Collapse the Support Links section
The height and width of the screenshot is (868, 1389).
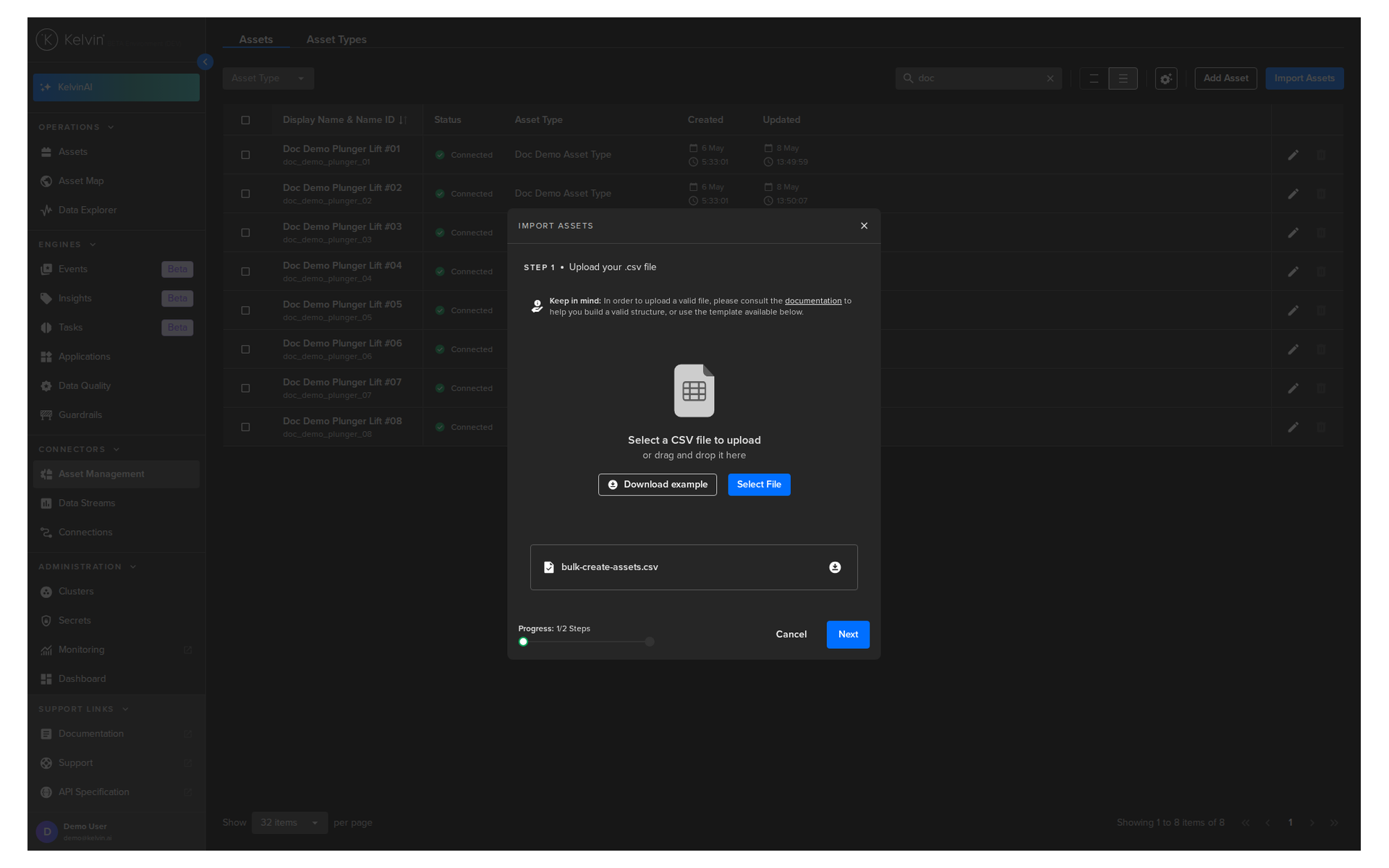point(125,709)
